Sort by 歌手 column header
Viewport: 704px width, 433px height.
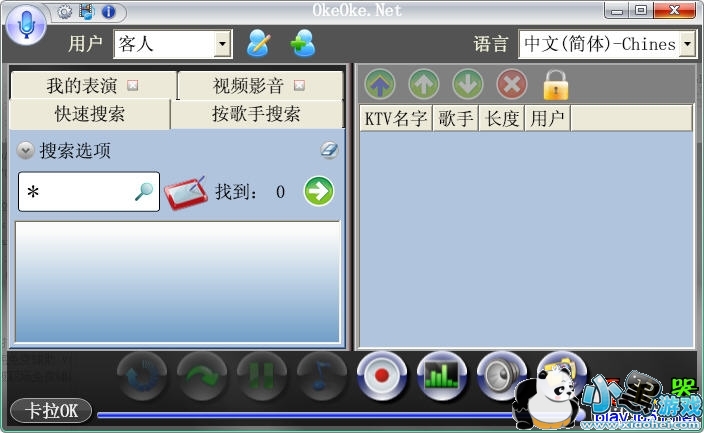[456, 119]
